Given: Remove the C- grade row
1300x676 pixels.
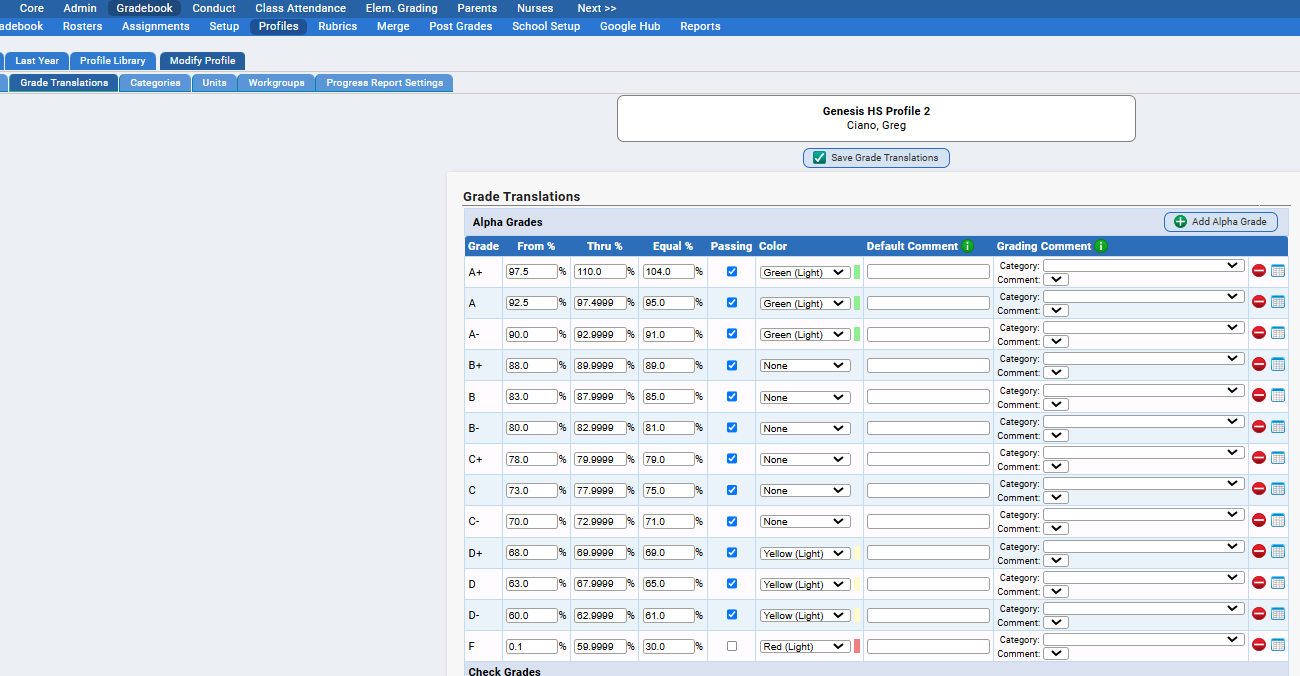Looking at the screenshot, I should pos(1259,520).
